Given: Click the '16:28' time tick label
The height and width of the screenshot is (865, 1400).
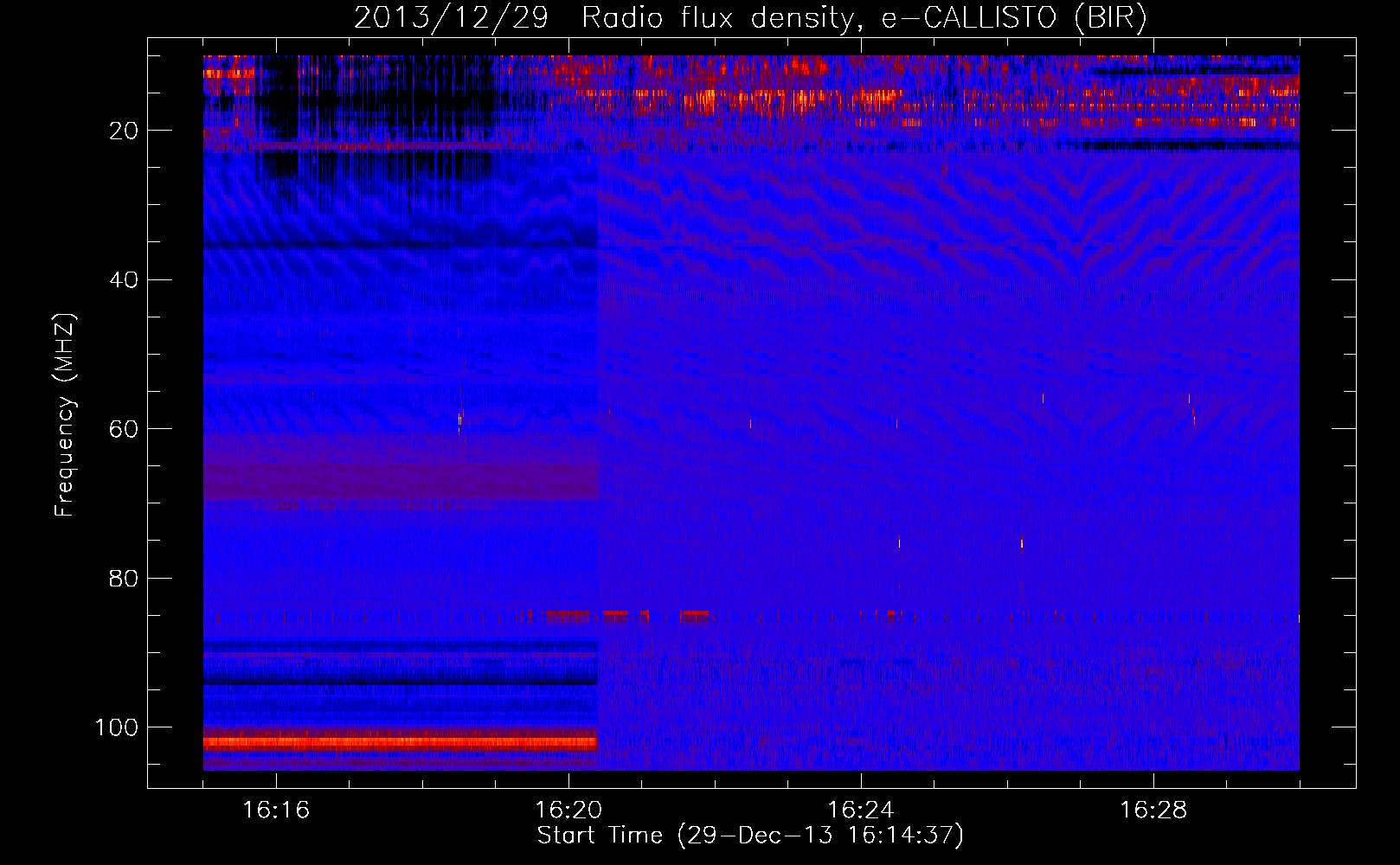Looking at the screenshot, I should [1153, 811].
